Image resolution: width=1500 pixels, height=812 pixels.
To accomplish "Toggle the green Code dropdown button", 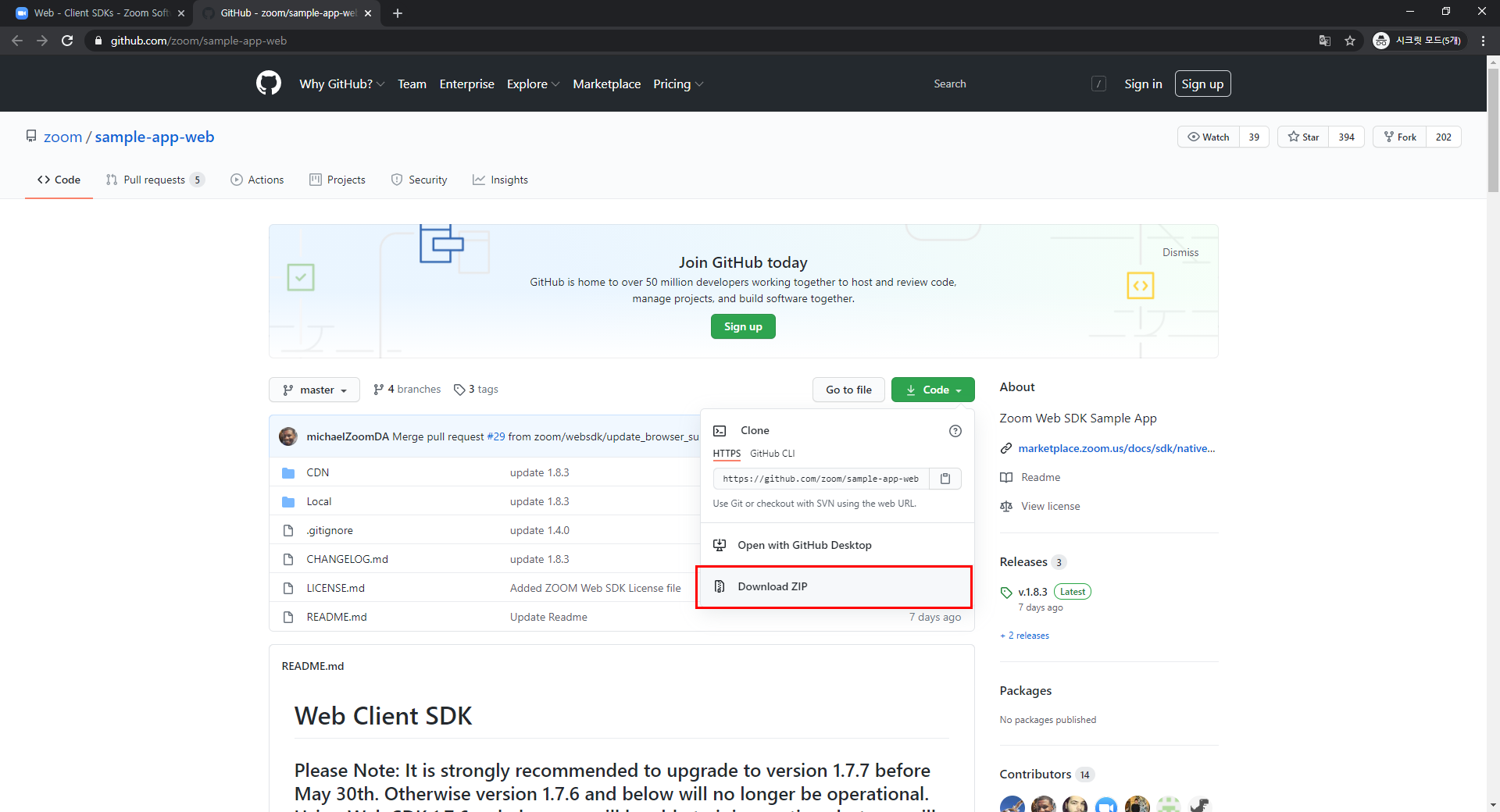I will [x=933, y=390].
